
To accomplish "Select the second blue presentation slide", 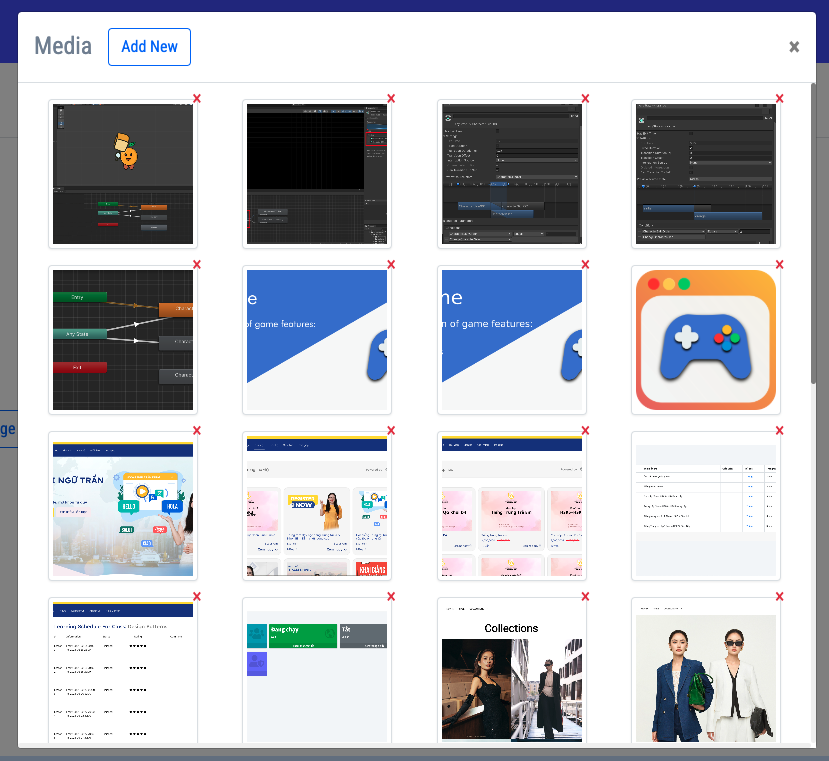I will point(511,340).
